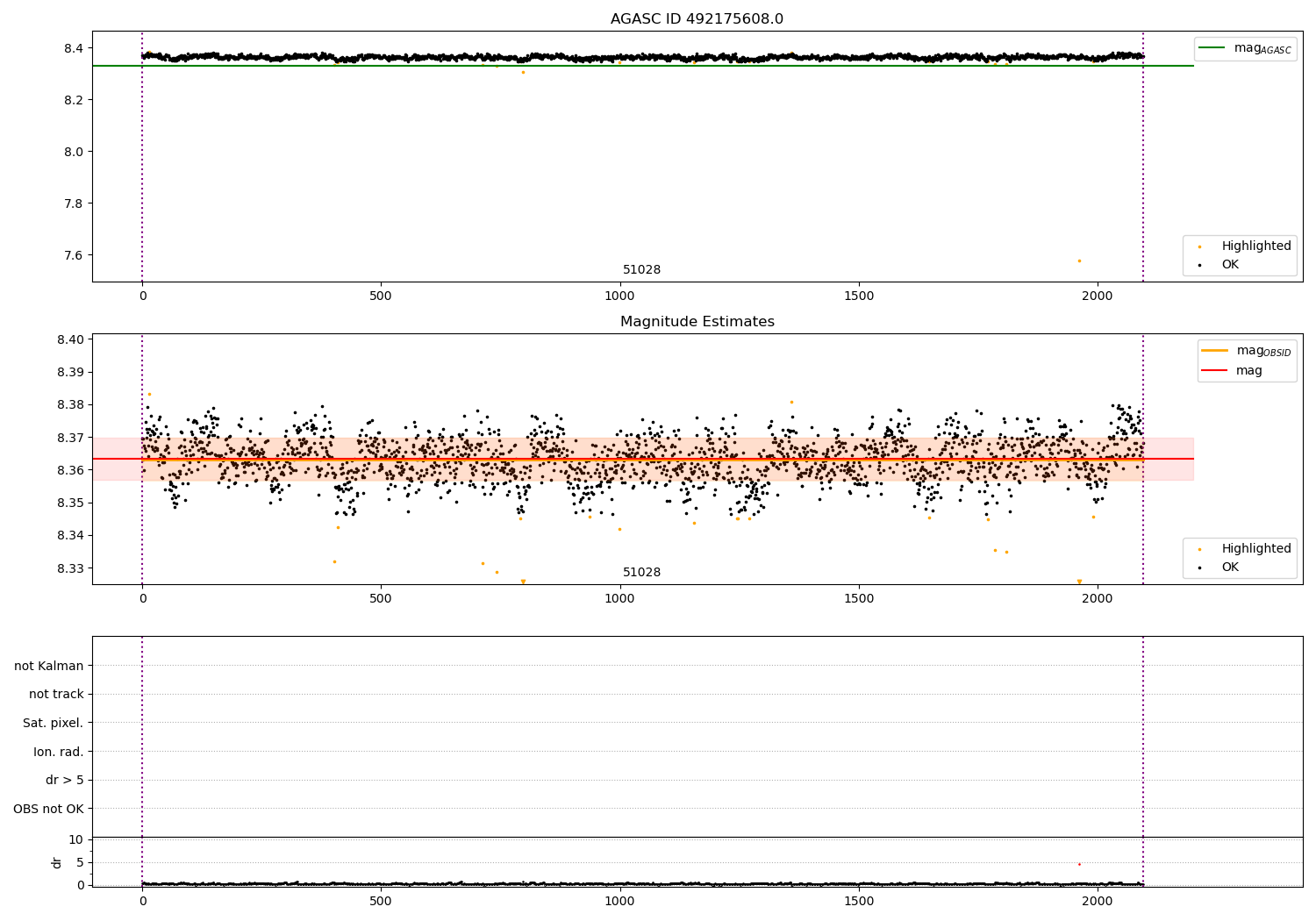This screenshot has height=921, width=1316.
Task: Click the red mag legend entry
Action: click(x=1233, y=371)
